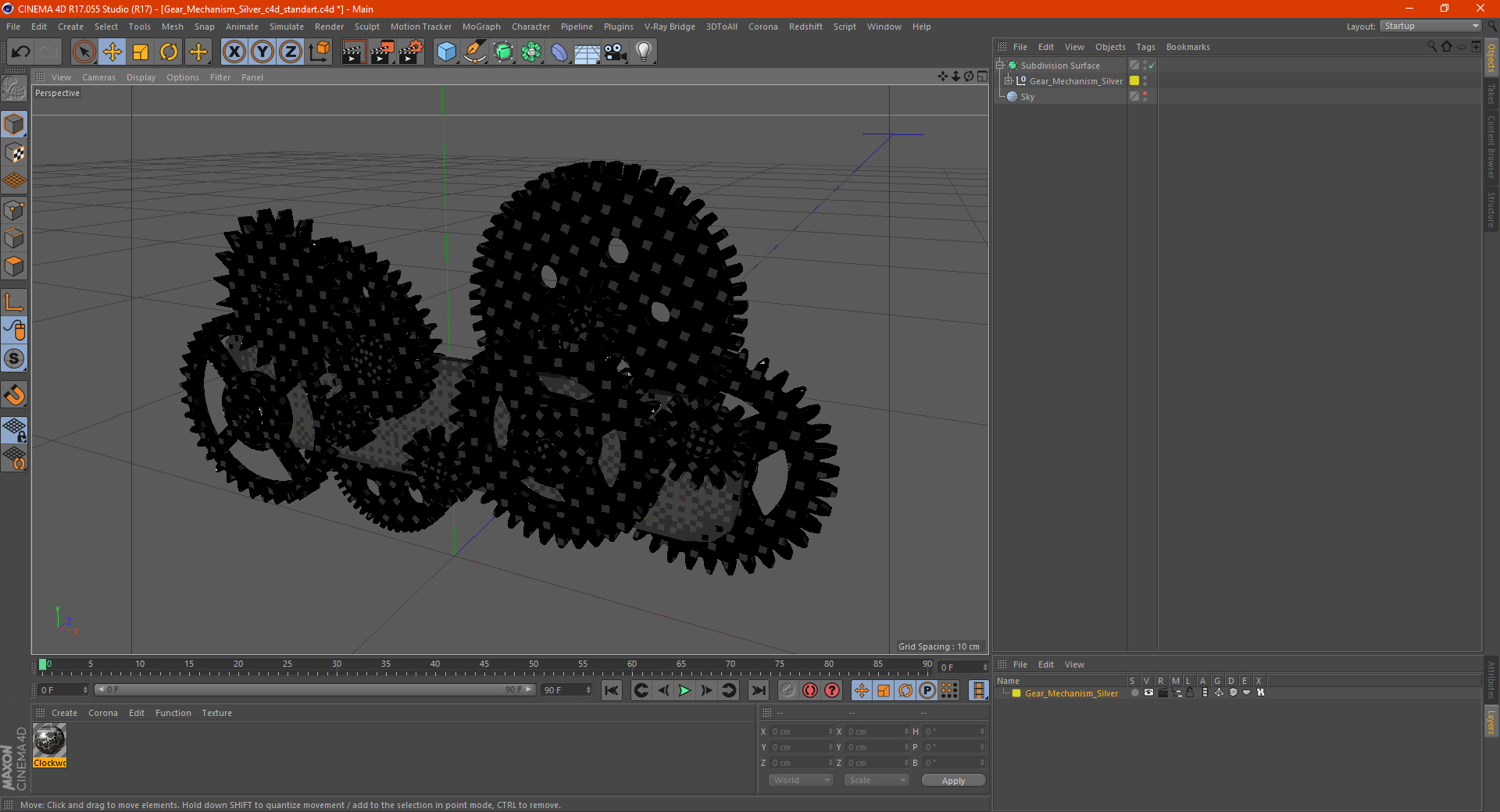
Task: Open Object Manager Tags menu
Action: tap(1145, 47)
